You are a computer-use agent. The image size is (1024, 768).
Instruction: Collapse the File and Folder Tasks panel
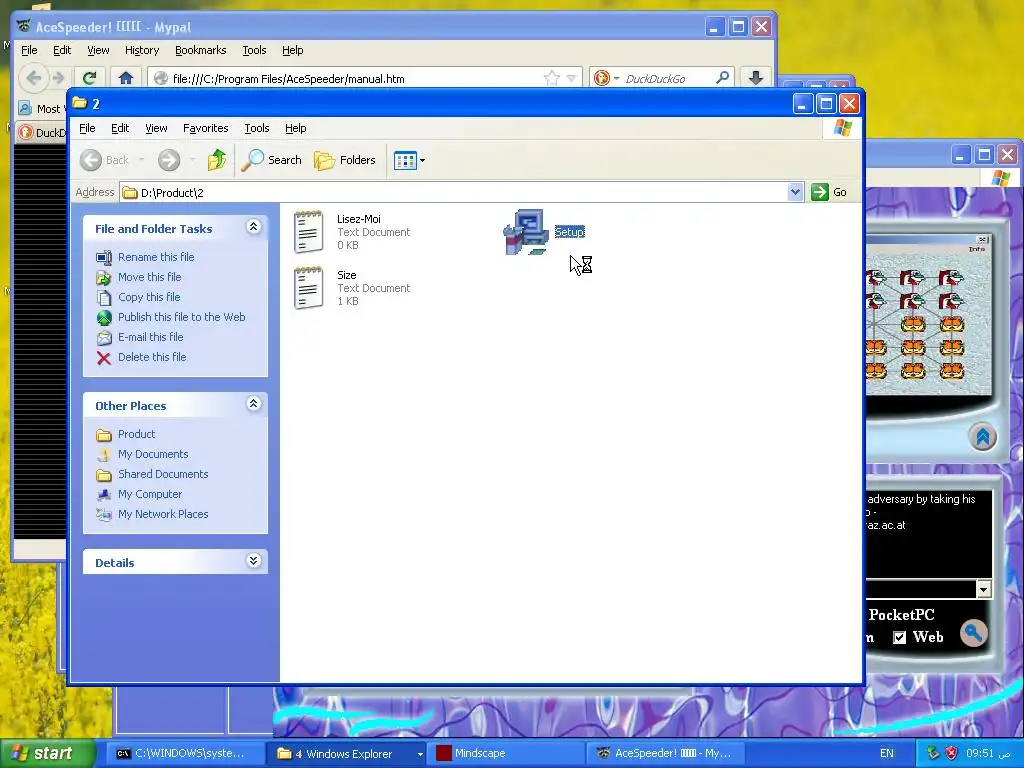(253, 227)
